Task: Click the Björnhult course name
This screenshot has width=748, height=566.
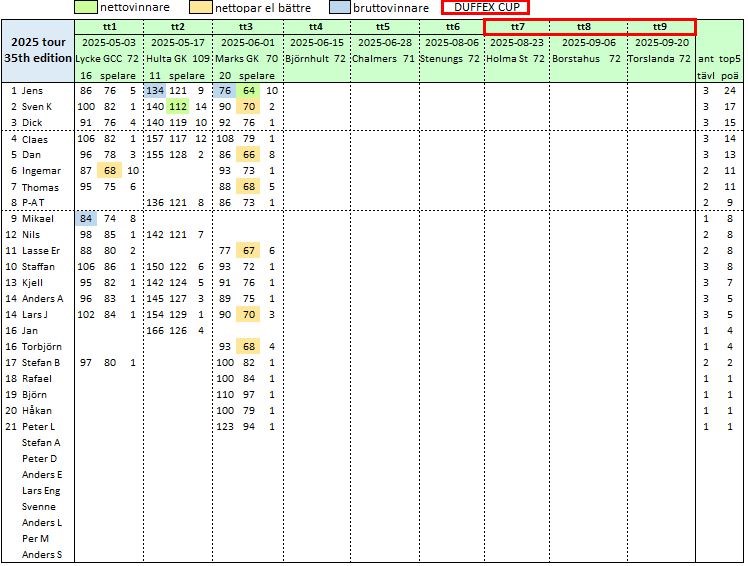Action: click(308, 59)
